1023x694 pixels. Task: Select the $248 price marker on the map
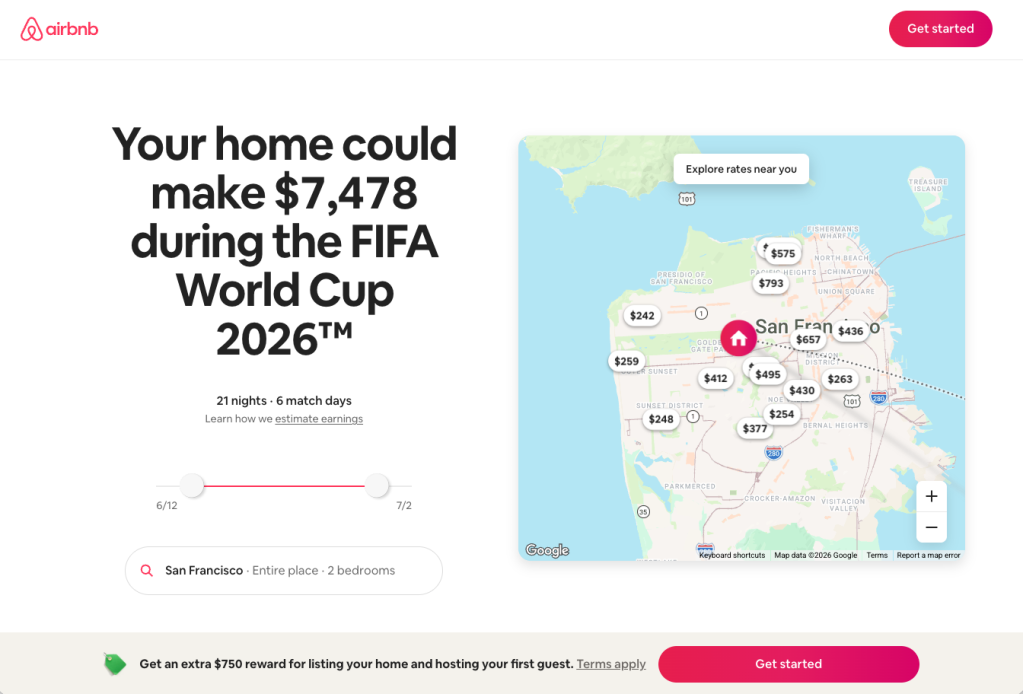tap(659, 419)
